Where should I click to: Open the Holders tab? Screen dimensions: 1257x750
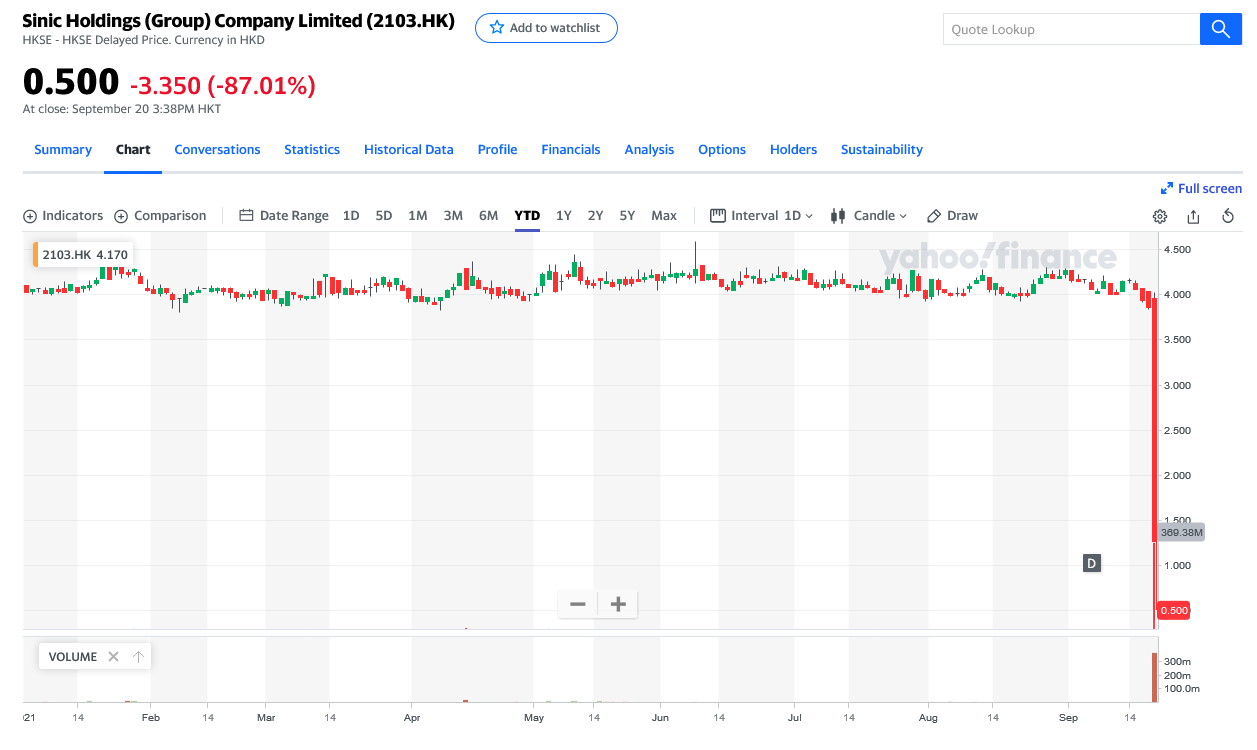click(x=793, y=149)
